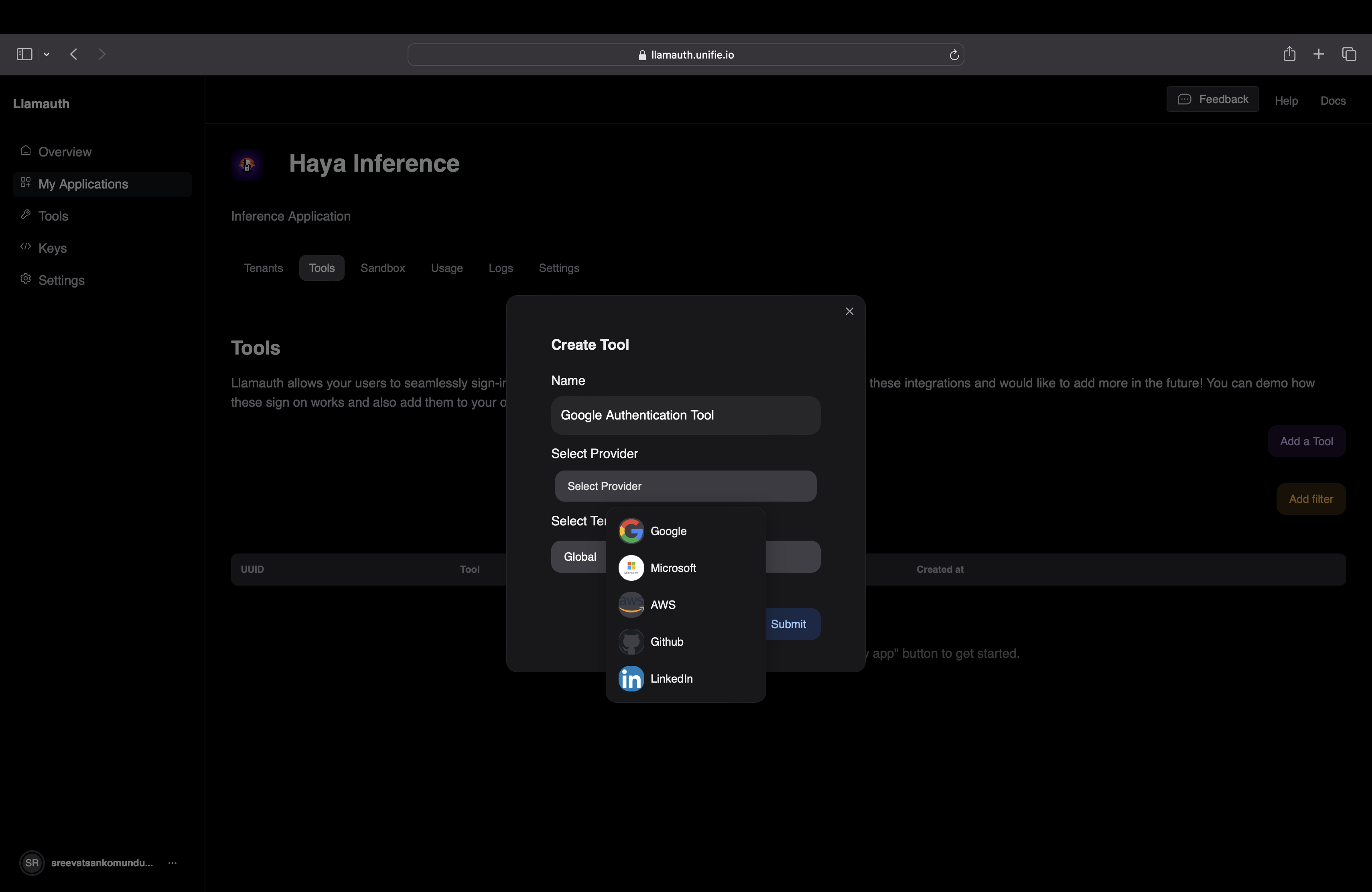The height and width of the screenshot is (892, 1372).
Task: Open My Applications in the sidebar
Action: [102, 184]
